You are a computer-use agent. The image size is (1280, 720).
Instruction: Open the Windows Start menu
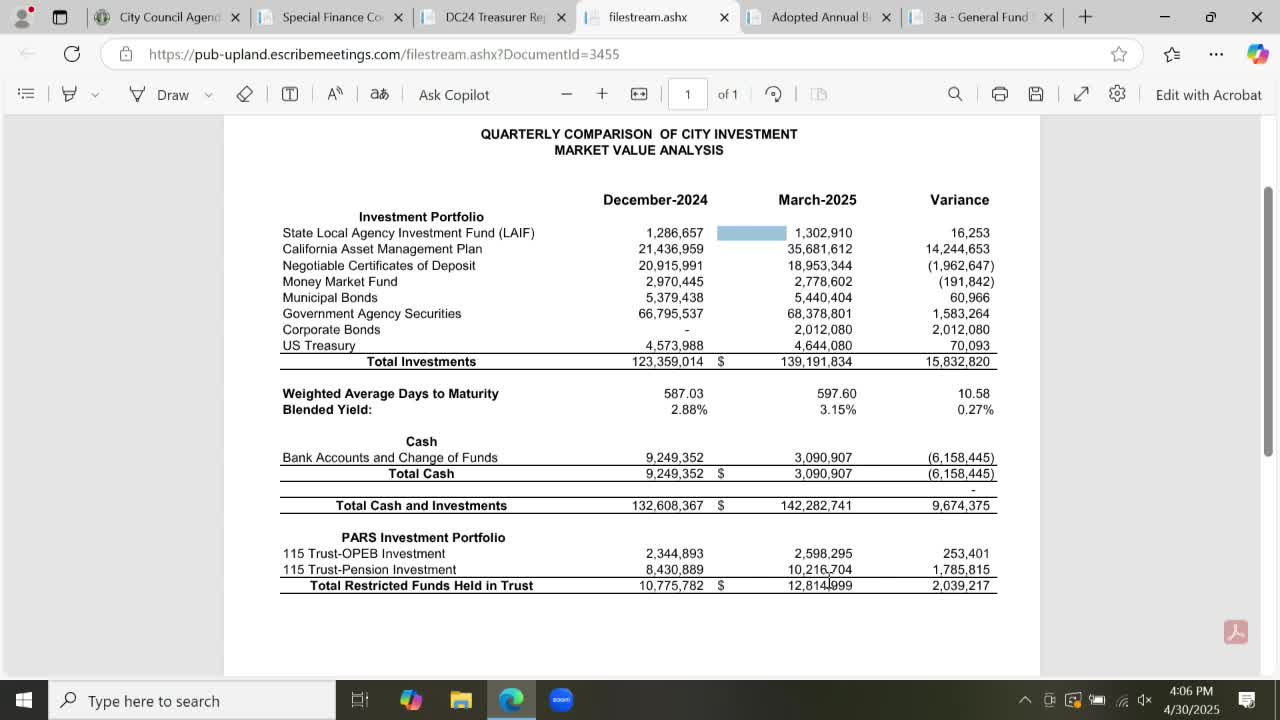click(24, 700)
